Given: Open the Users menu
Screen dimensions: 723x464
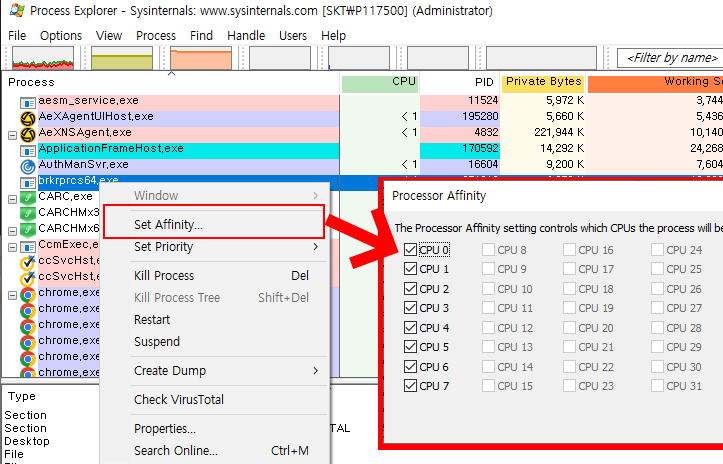Looking at the screenshot, I should 293,36.
